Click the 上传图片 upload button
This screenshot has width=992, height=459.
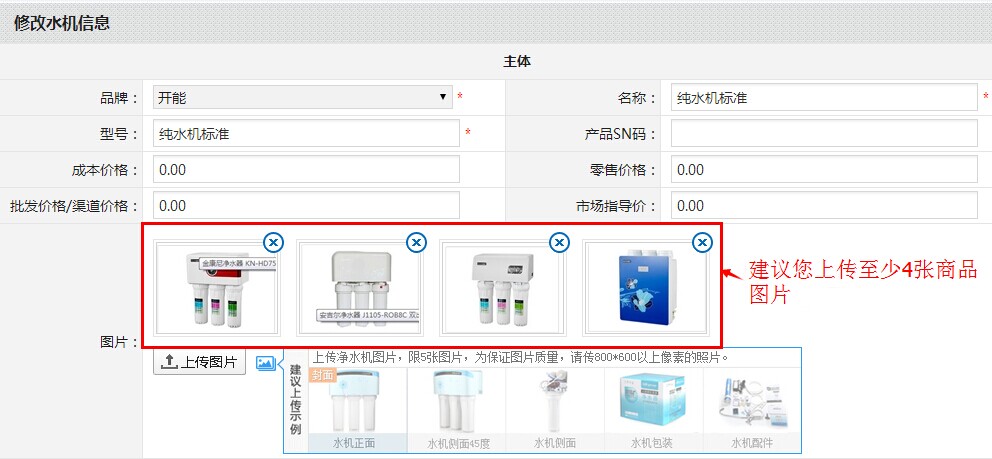[199, 362]
